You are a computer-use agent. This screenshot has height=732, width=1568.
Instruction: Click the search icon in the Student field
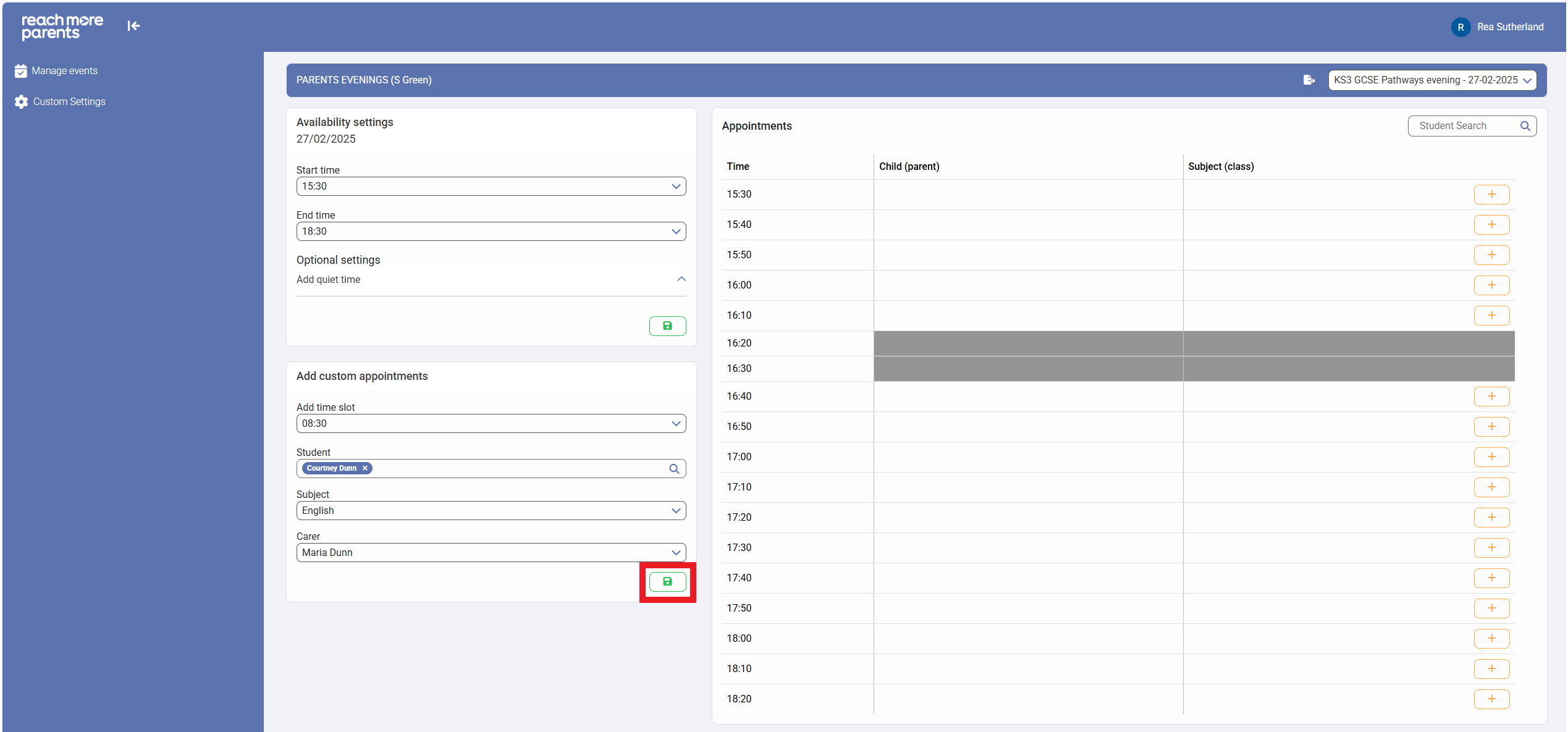click(x=674, y=469)
